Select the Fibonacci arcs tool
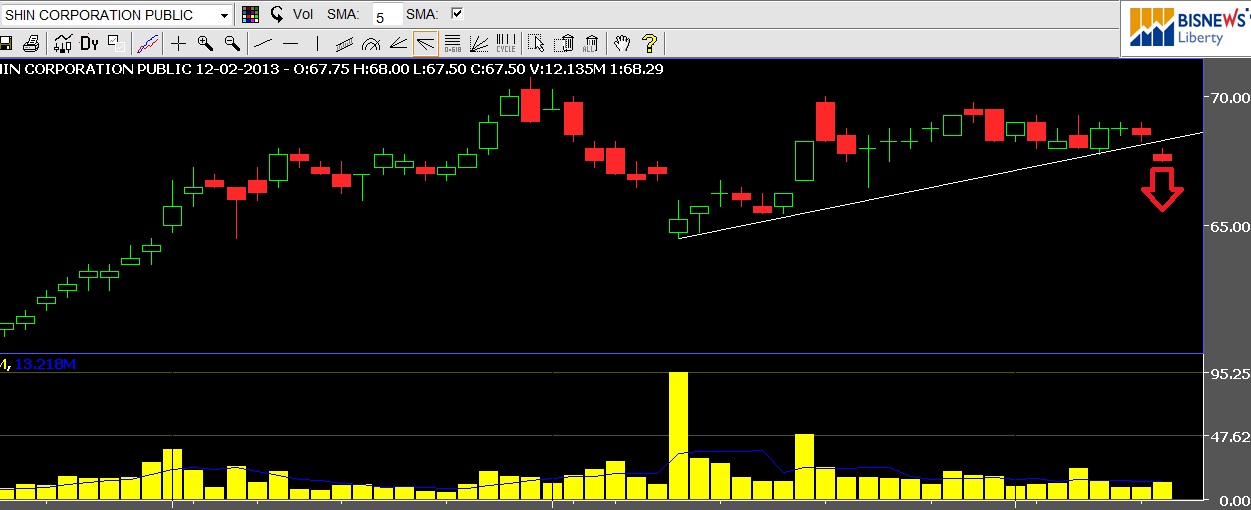 371,43
